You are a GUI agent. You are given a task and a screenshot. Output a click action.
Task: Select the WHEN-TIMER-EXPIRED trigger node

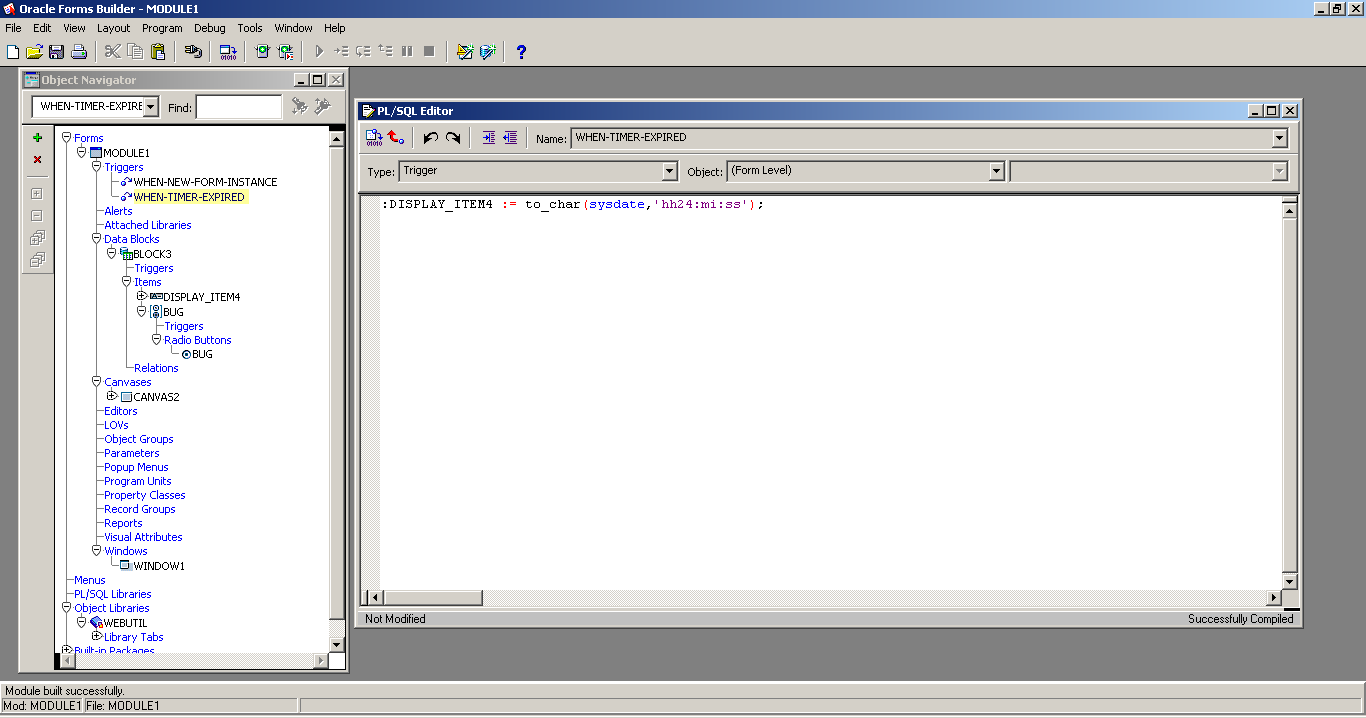tap(189, 197)
